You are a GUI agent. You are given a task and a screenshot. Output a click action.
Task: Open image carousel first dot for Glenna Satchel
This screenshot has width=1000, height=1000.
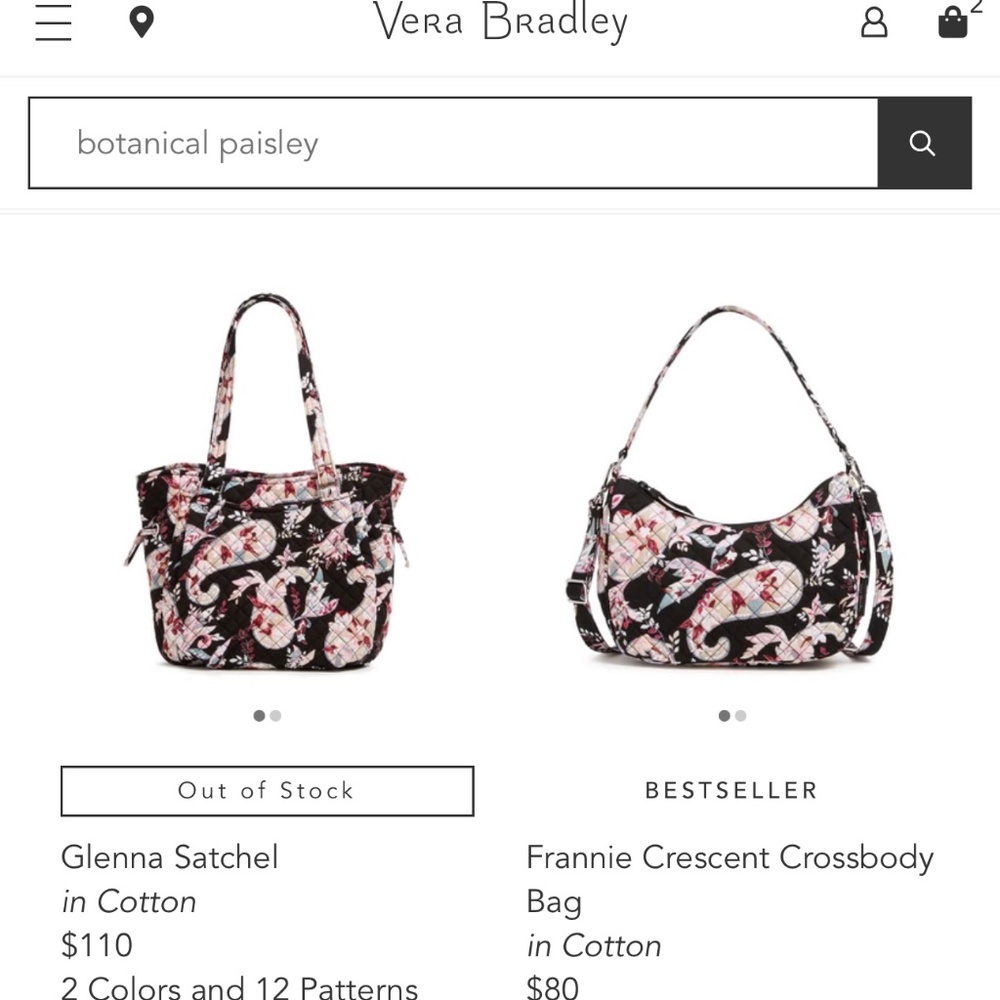pos(259,716)
